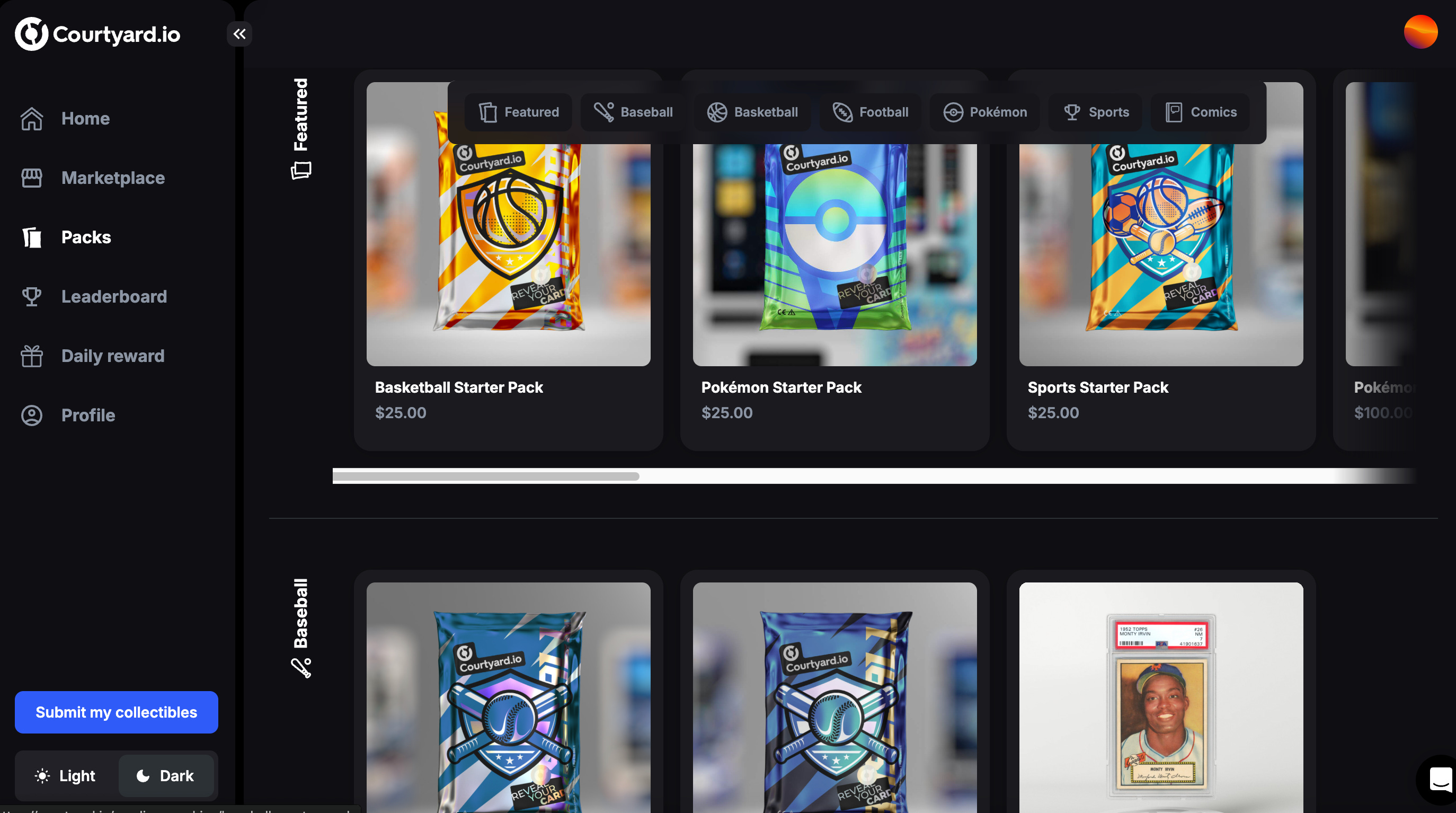Click Submit my collectibles button
This screenshot has height=813, width=1456.
(x=117, y=712)
